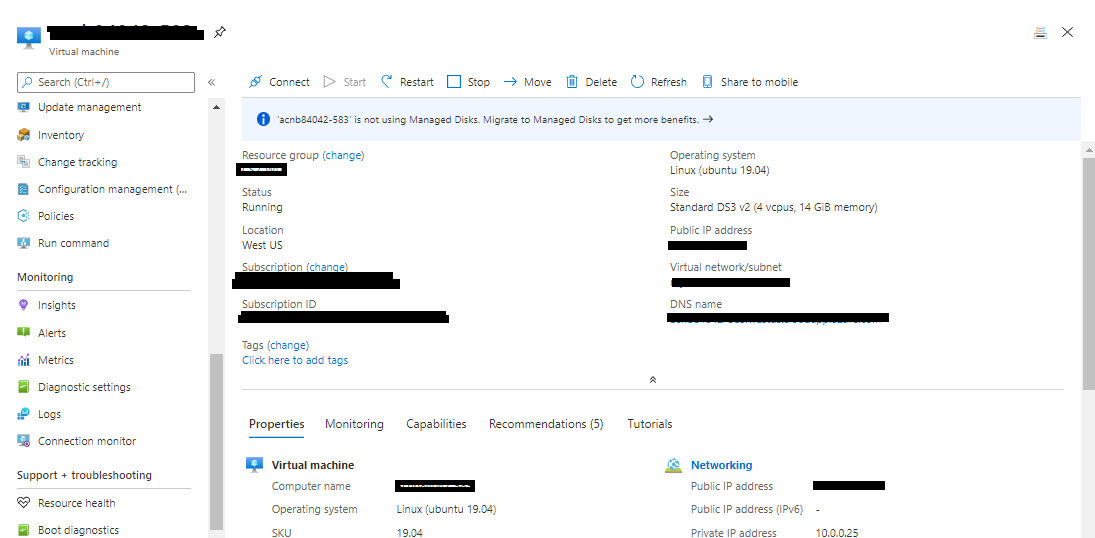Click the Run command icon
The height and width of the screenshot is (538, 1095).
(x=24, y=243)
